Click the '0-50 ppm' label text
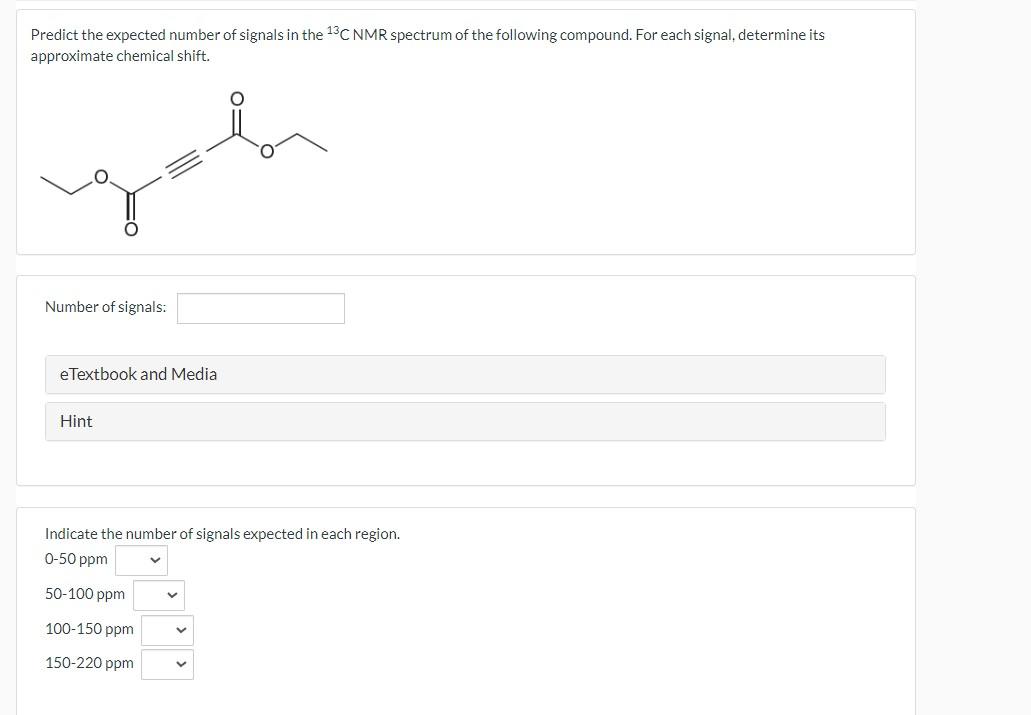 pos(76,559)
